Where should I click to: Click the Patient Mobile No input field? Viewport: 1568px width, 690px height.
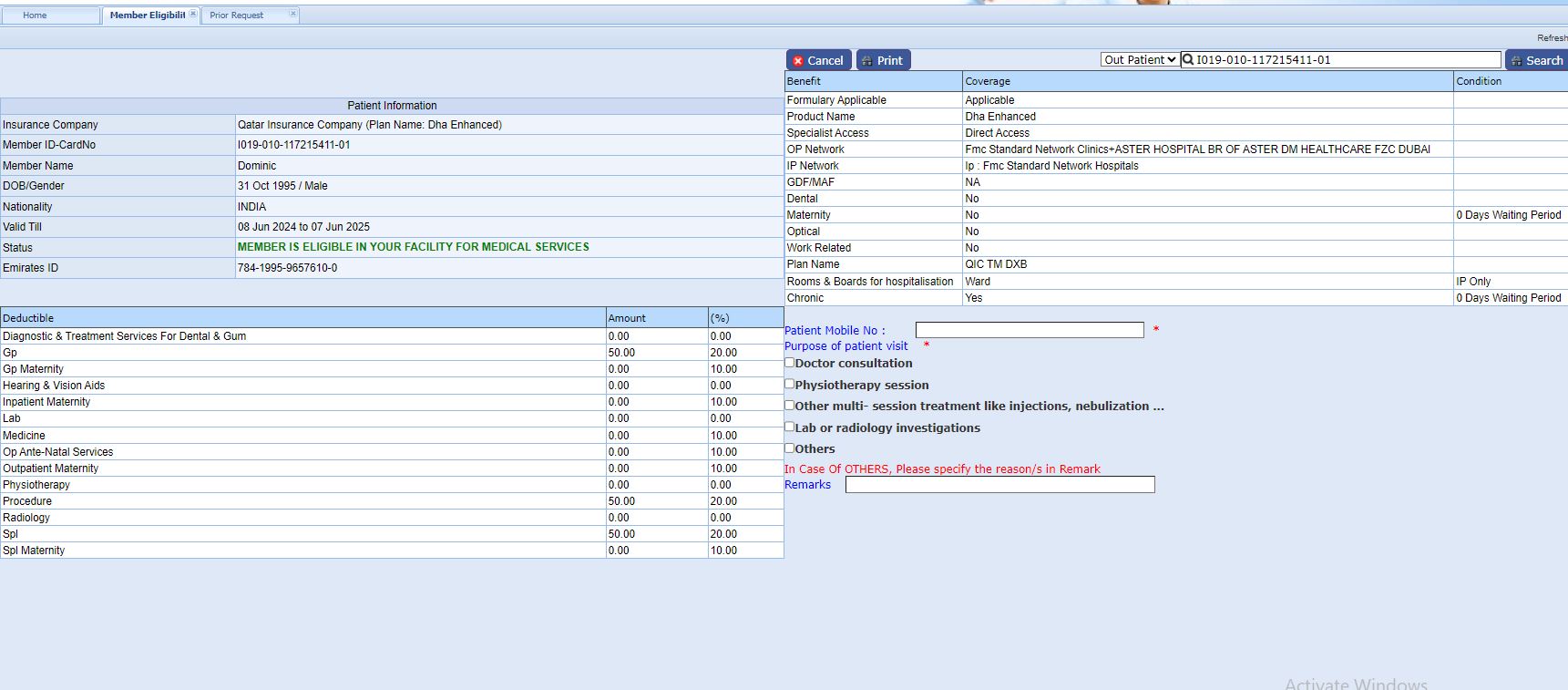click(1030, 330)
